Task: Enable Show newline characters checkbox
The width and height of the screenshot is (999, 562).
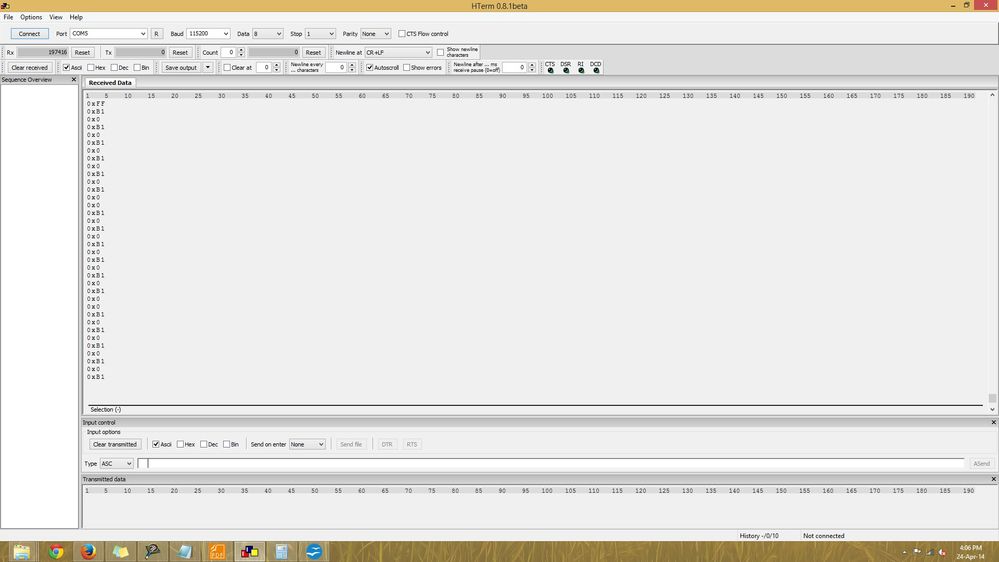Action: click(x=440, y=52)
